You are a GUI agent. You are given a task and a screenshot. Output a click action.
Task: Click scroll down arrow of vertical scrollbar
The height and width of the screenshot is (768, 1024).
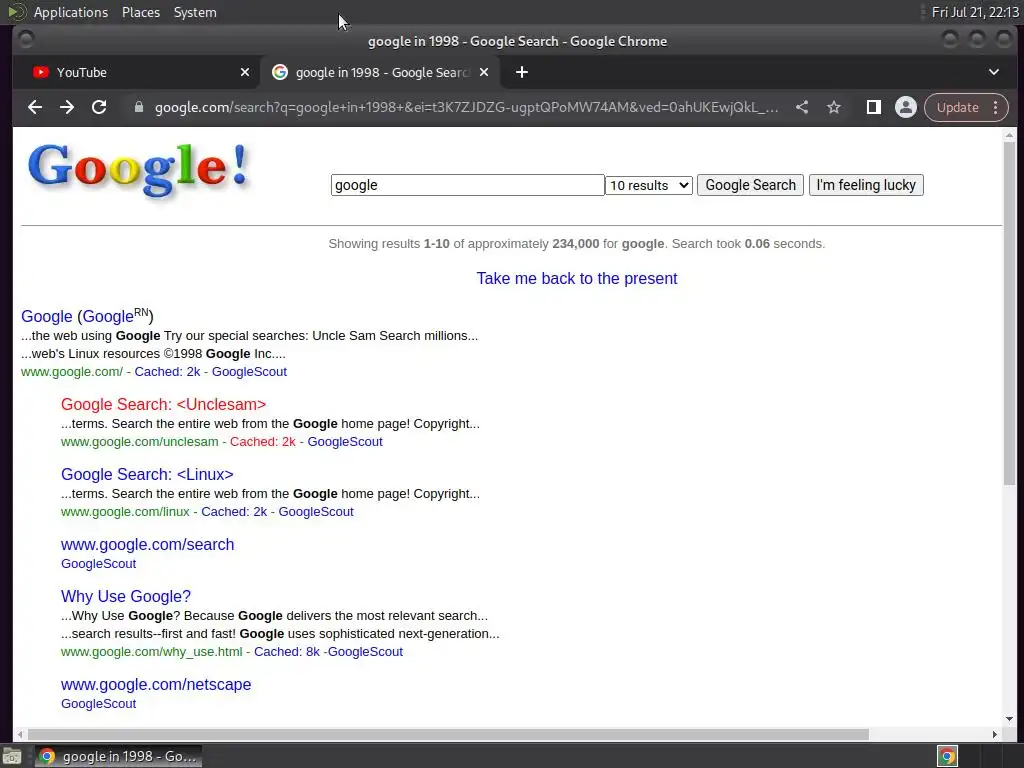[x=1010, y=719]
